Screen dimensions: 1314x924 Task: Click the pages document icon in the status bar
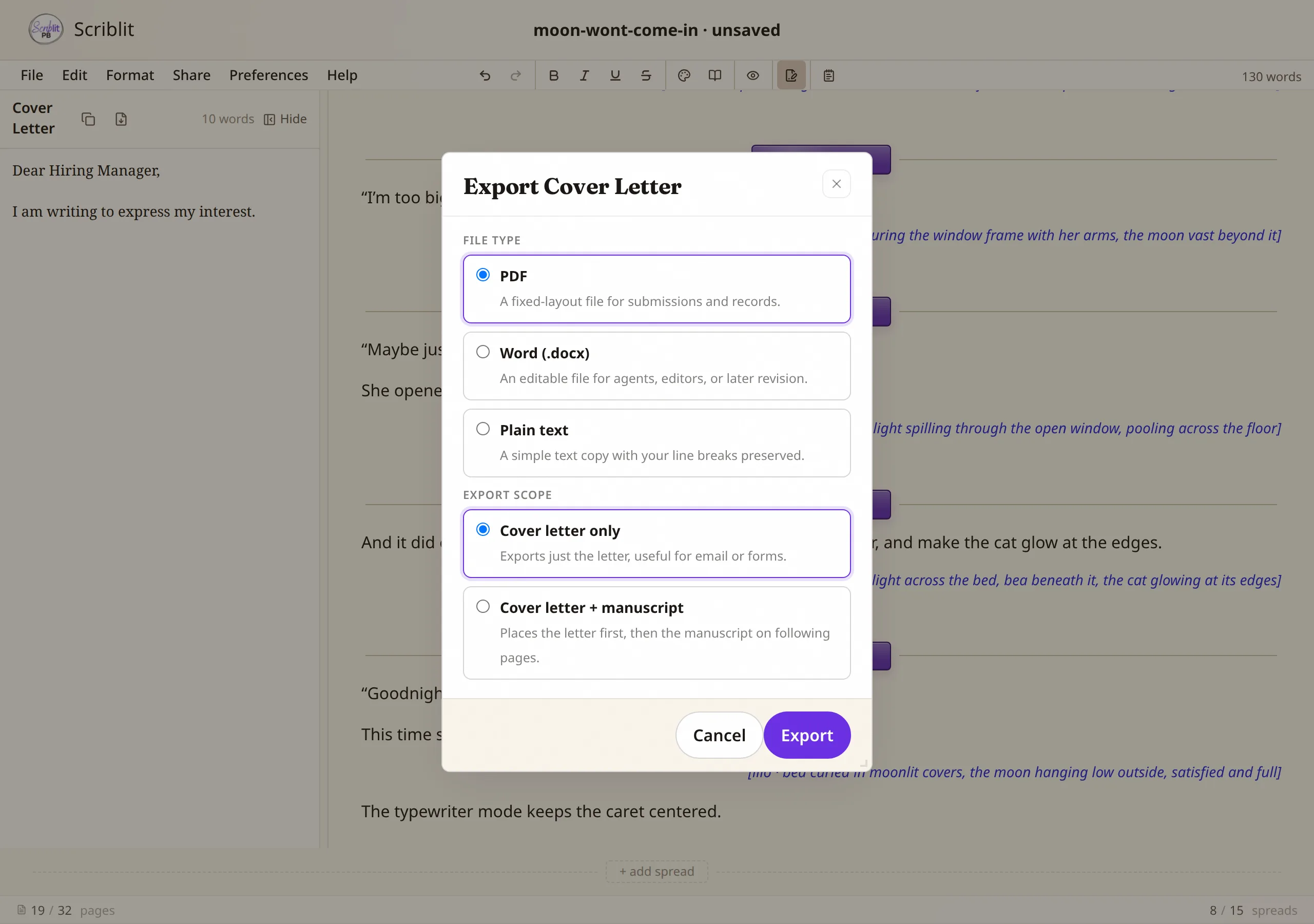(21, 910)
